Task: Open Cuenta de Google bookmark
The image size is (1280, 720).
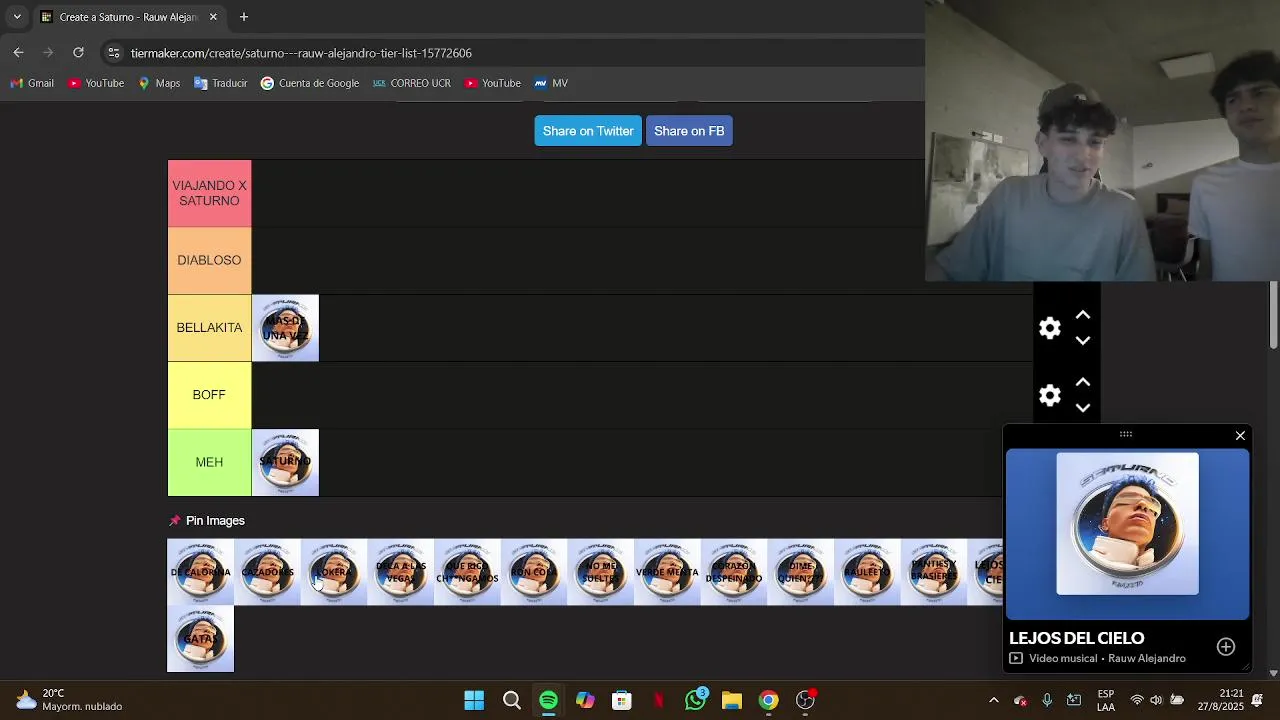Action: [x=310, y=83]
